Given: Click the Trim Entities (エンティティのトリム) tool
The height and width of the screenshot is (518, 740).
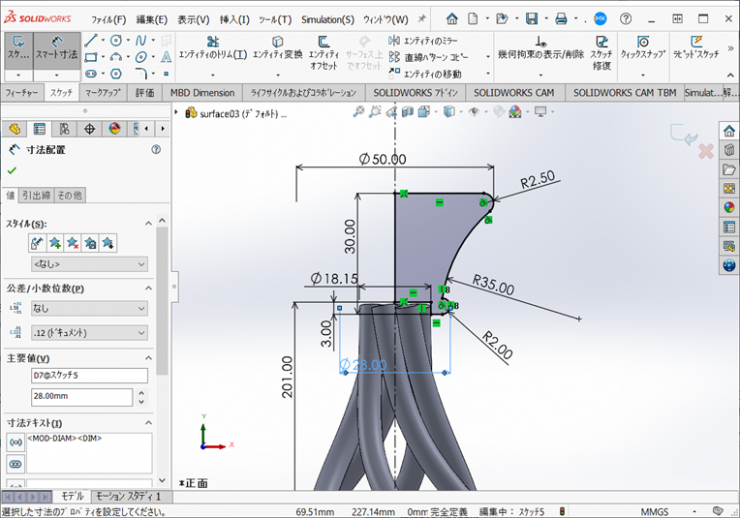Looking at the screenshot, I should (212, 47).
